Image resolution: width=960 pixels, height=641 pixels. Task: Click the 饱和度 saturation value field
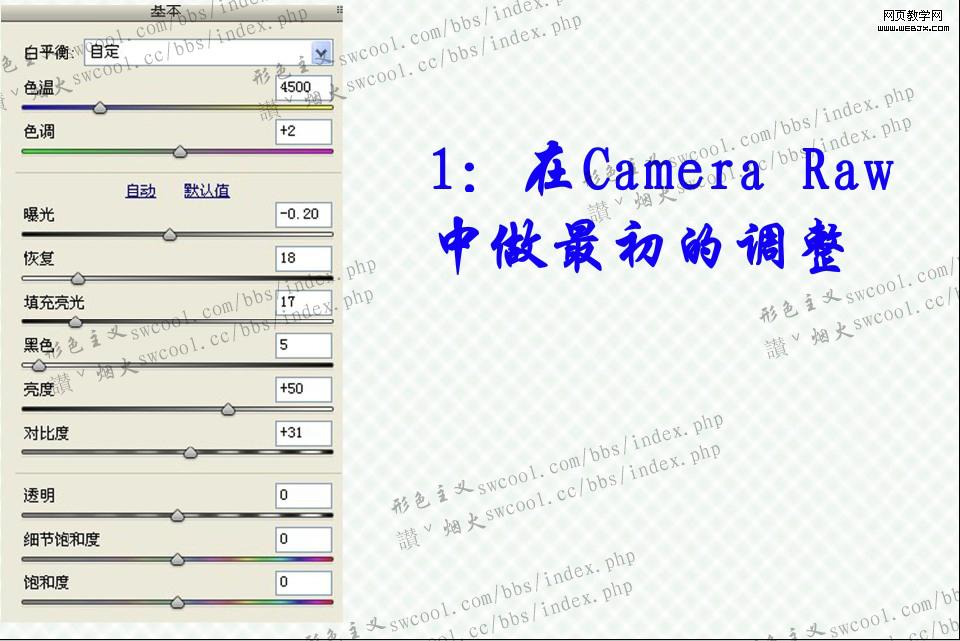pyautogui.click(x=304, y=583)
